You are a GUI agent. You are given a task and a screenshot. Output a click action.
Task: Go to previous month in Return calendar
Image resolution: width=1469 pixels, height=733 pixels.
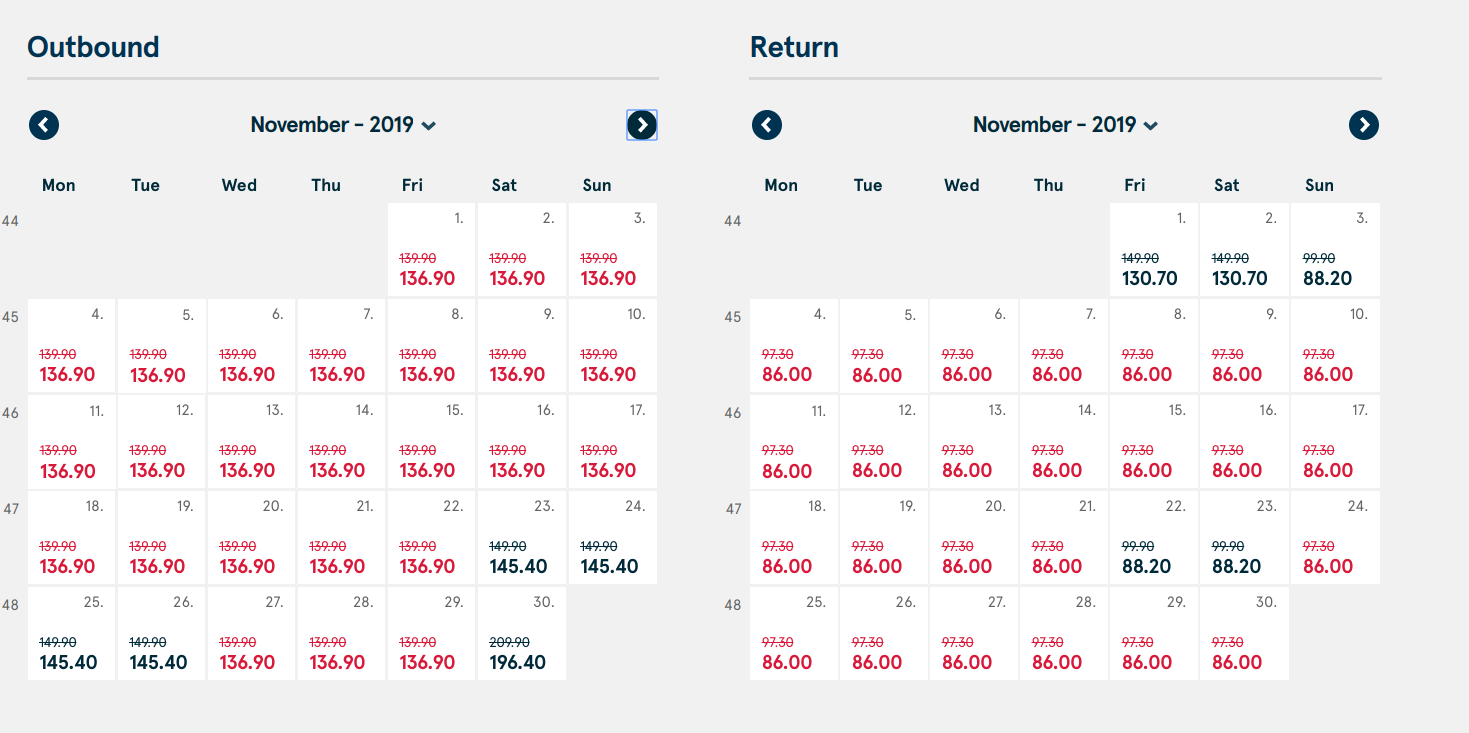click(767, 125)
